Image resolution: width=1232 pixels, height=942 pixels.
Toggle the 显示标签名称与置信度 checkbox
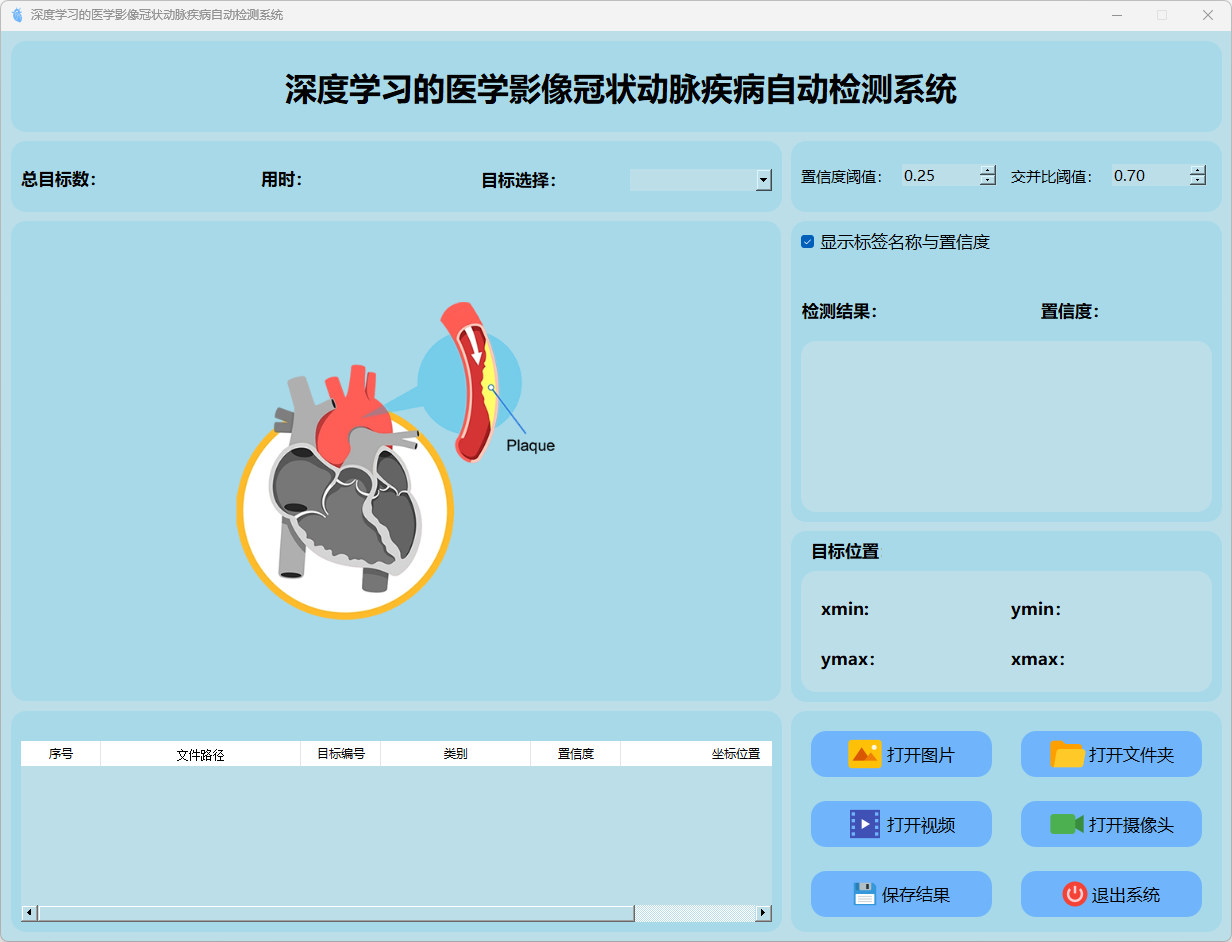point(808,242)
